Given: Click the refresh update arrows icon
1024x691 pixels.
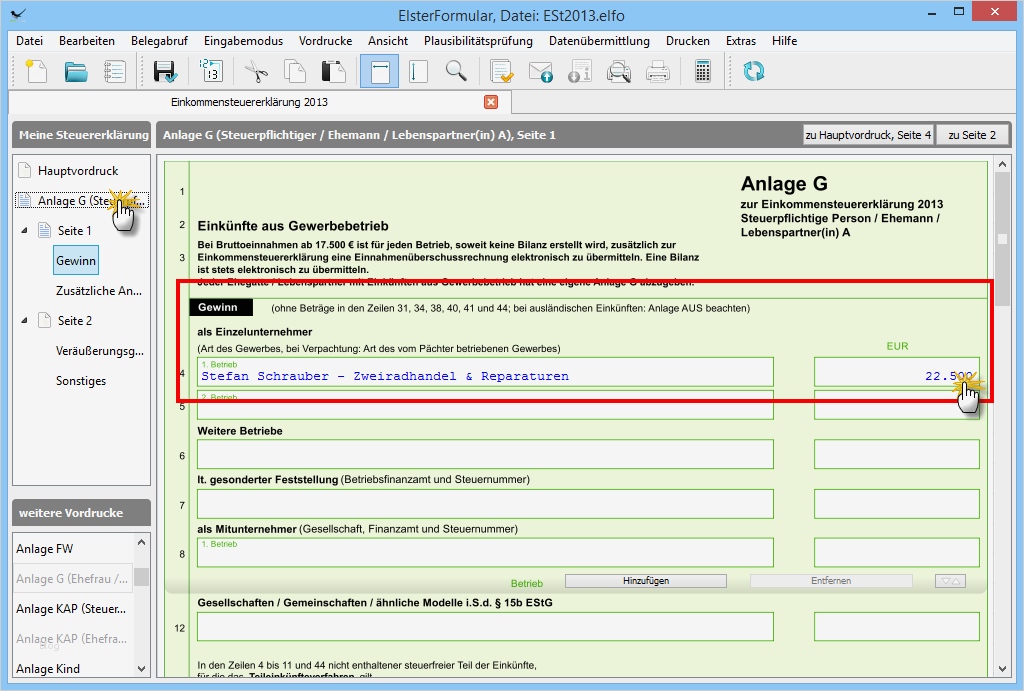Looking at the screenshot, I should [754, 71].
